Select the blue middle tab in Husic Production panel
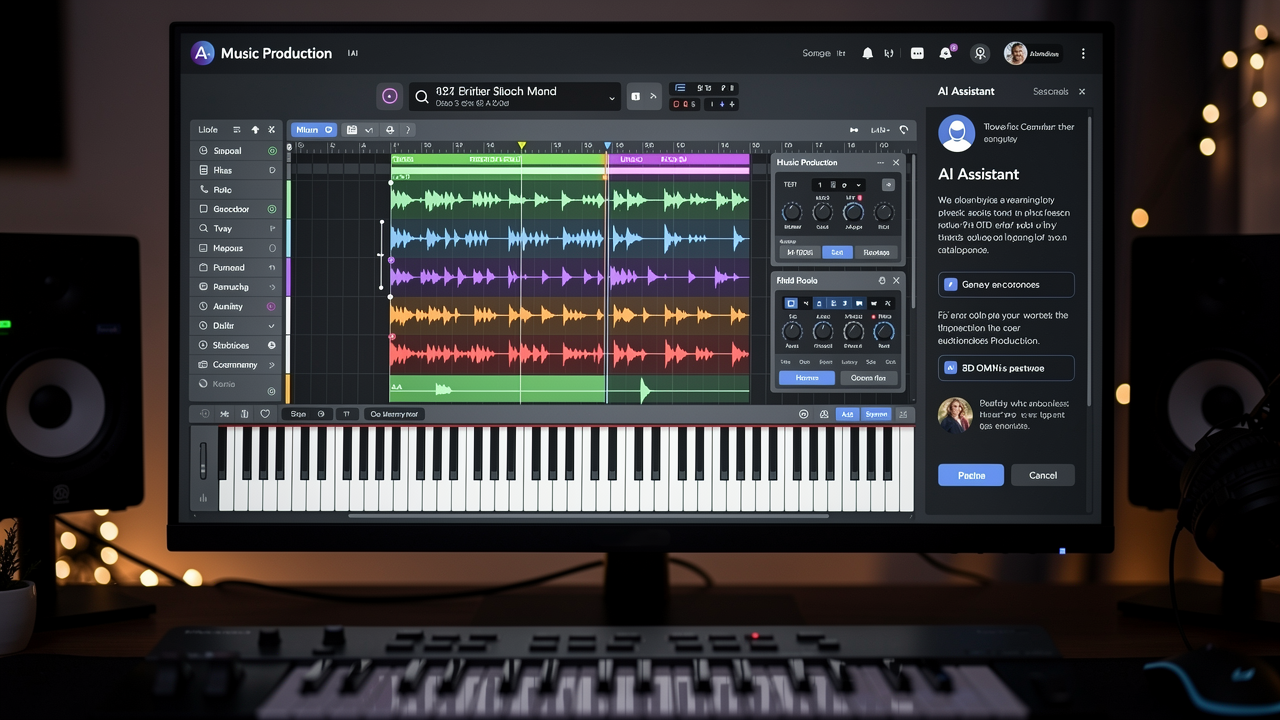Screen dimensions: 1280x720 837,253
